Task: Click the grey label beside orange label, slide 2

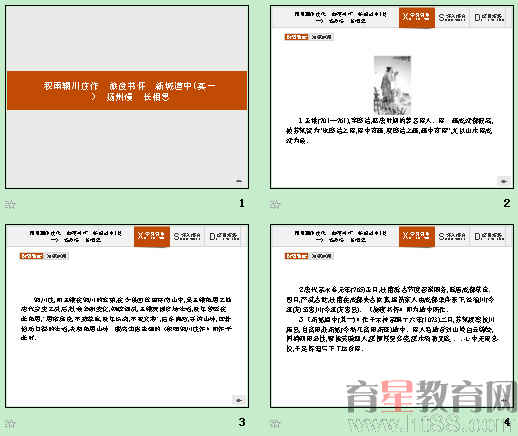Action: pos(321,37)
